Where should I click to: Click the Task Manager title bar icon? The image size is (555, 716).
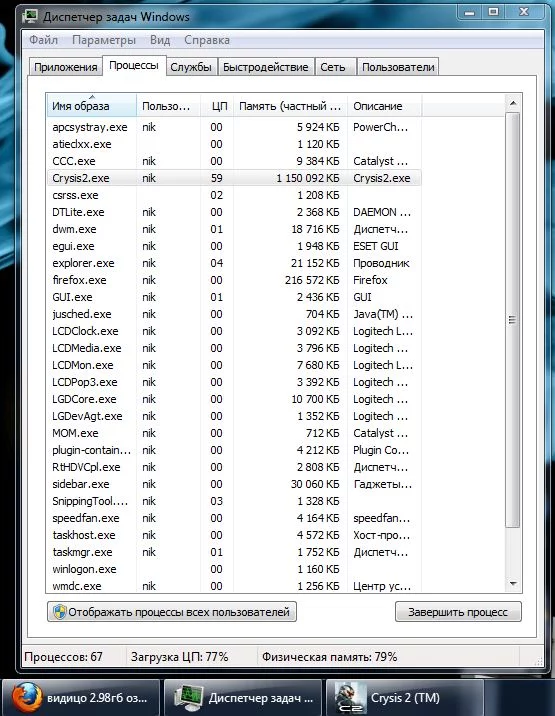pyautogui.click(x=31, y=16)
